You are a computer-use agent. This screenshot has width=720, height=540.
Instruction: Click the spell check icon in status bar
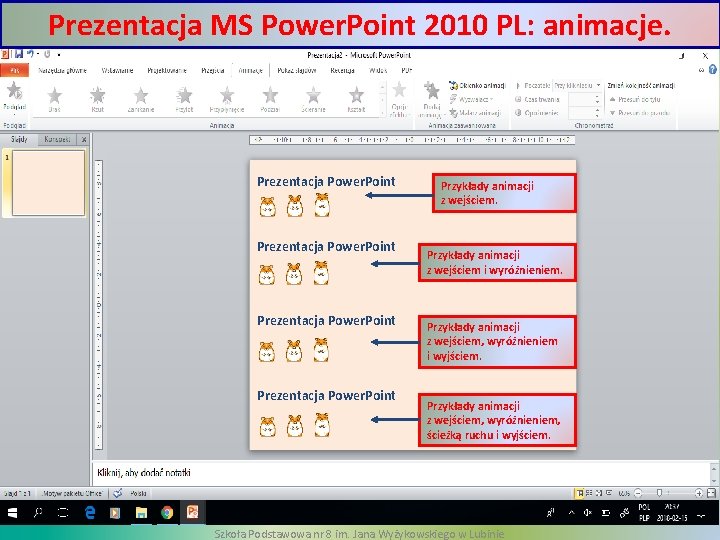(118, 493)
